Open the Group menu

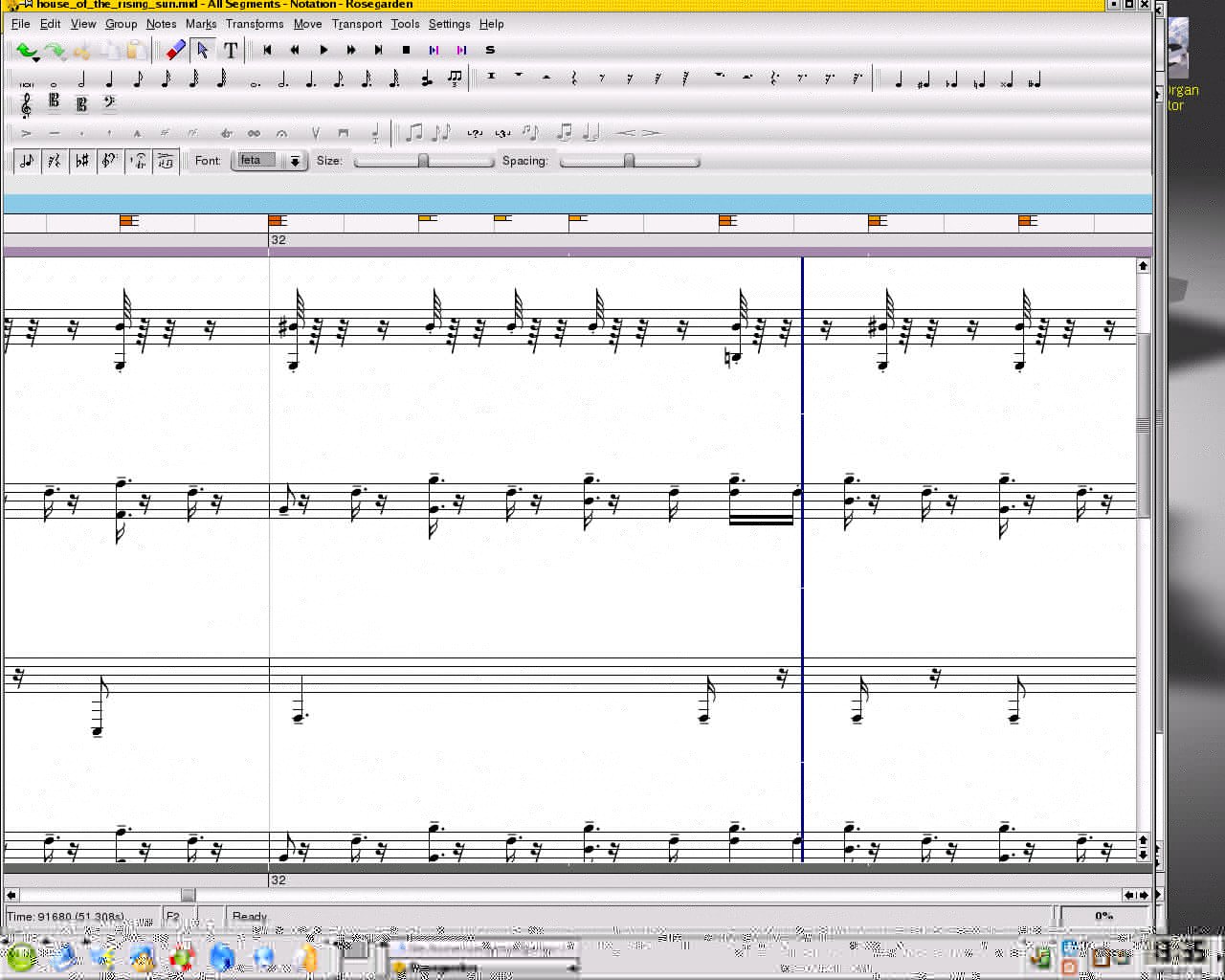pyautogui.click(x=121, y=24)
